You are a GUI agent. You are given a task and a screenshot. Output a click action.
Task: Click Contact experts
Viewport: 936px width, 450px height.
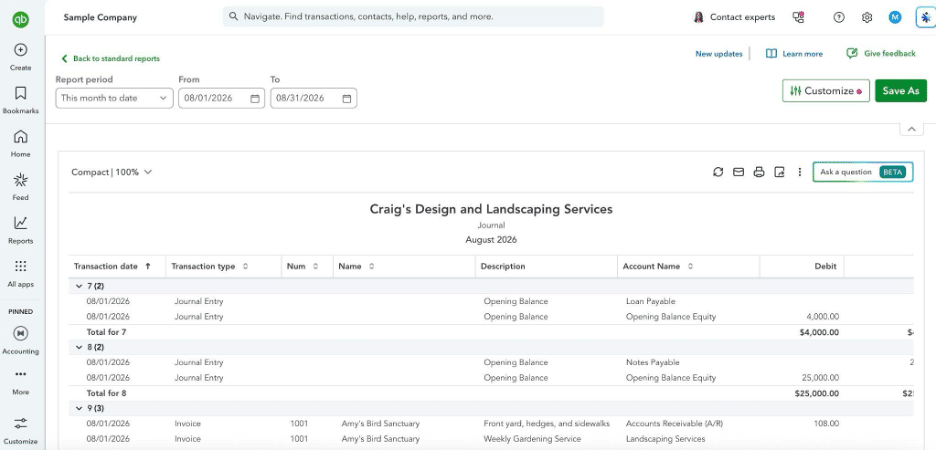coord(742,17)
